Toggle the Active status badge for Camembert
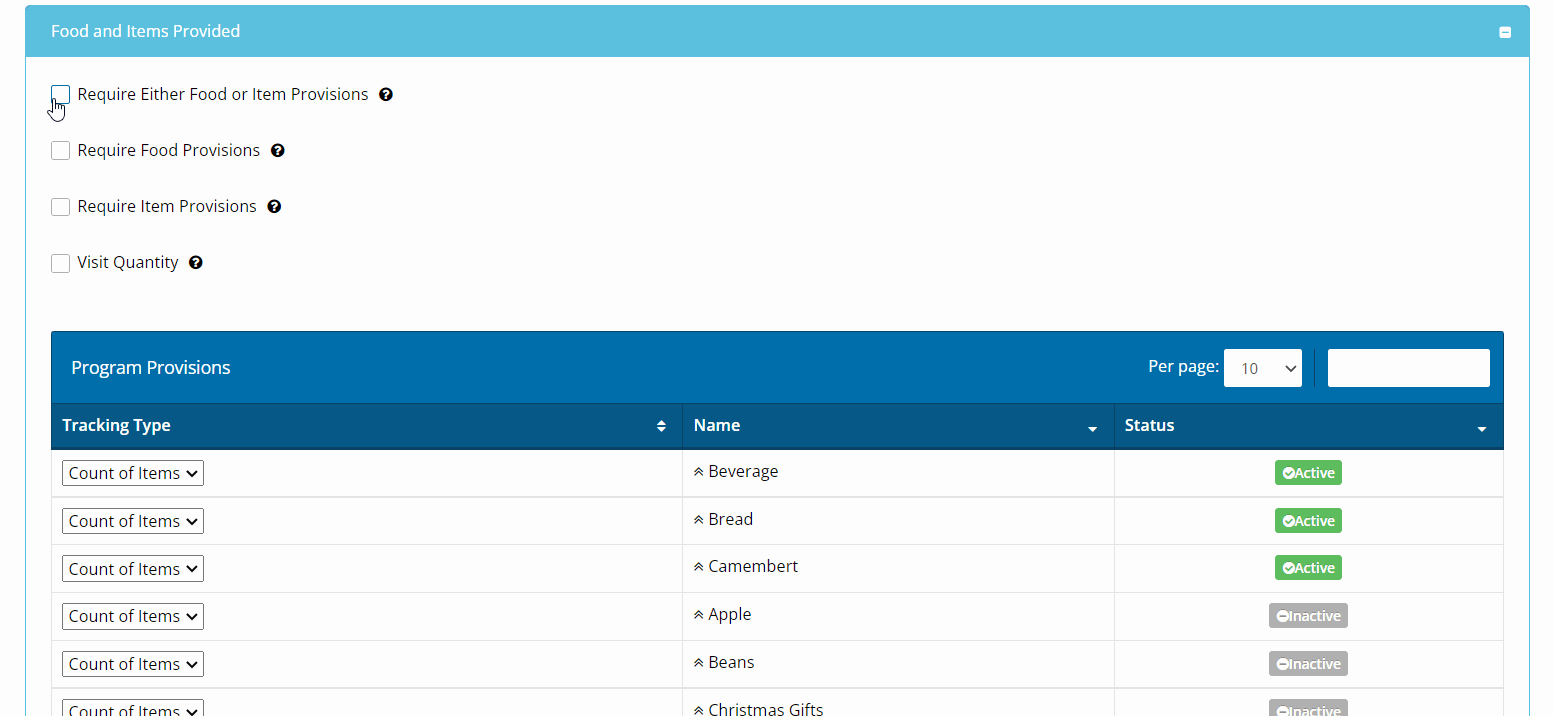 [x=1308, y=568]
